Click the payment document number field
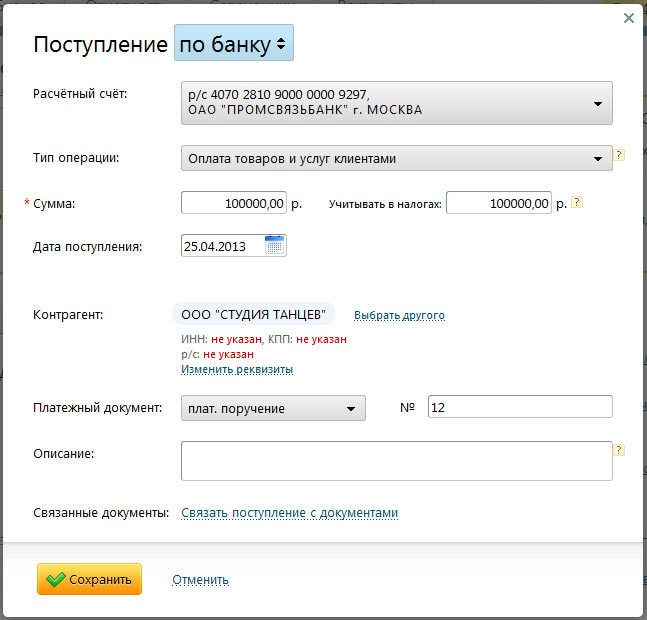 (519, 407)
